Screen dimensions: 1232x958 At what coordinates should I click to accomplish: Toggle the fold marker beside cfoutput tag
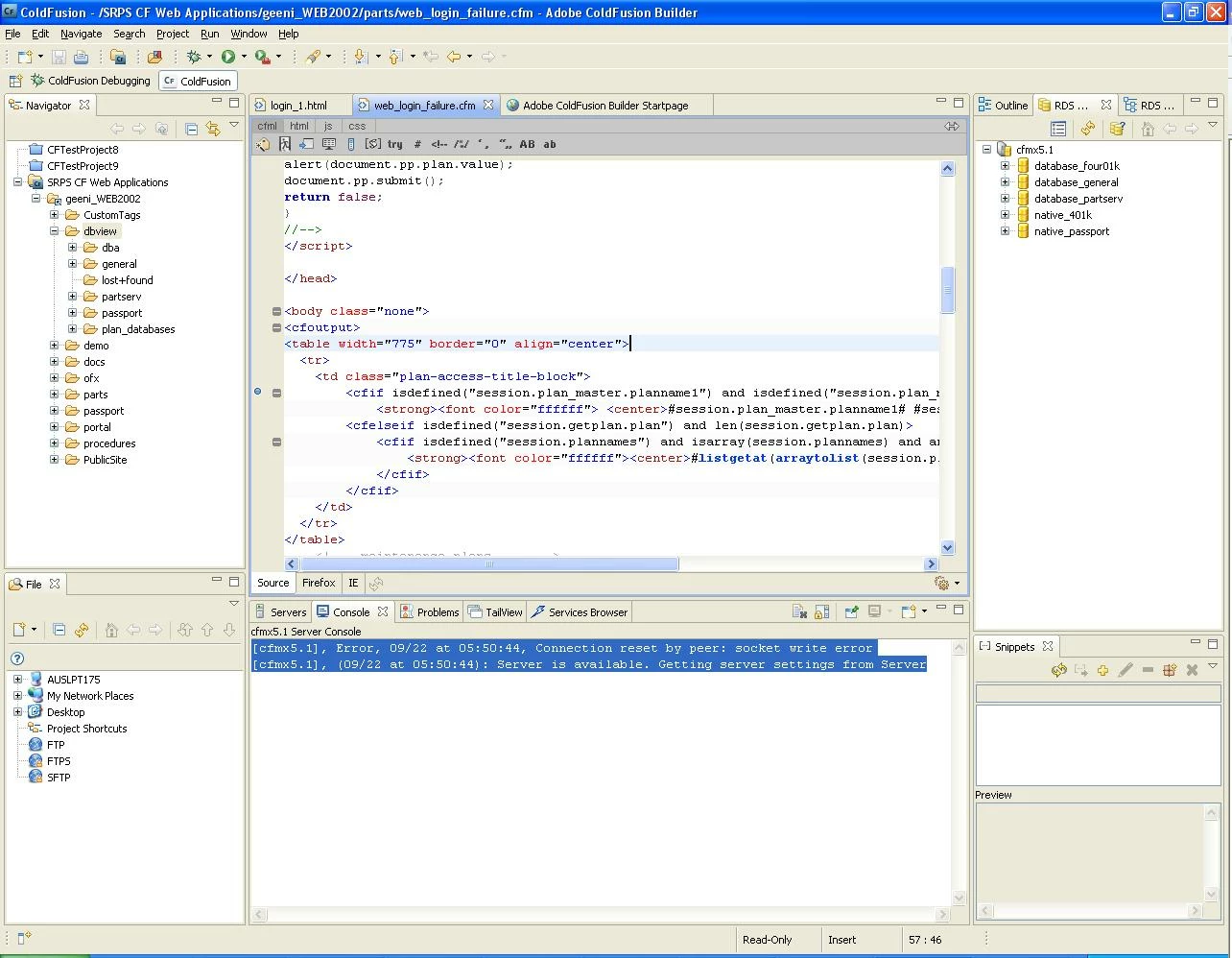(276, 327)
